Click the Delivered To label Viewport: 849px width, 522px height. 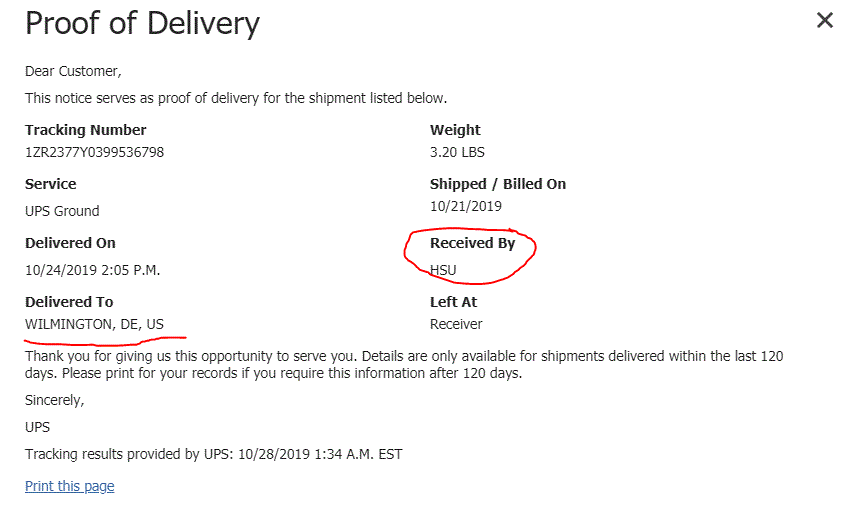tap(69, 302)
